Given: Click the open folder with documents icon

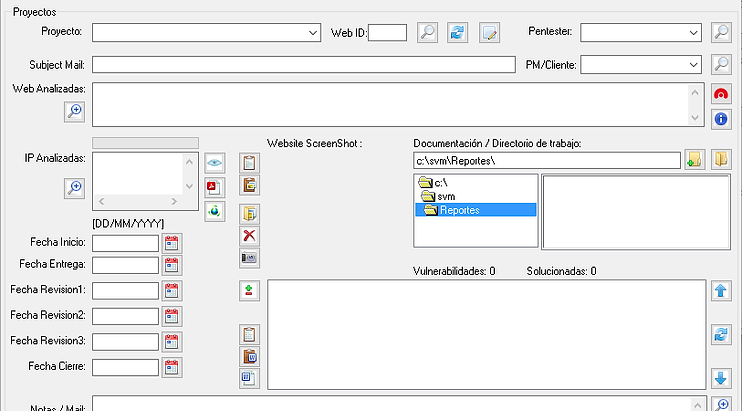Looking at the screenshot, I should (249, 214).
